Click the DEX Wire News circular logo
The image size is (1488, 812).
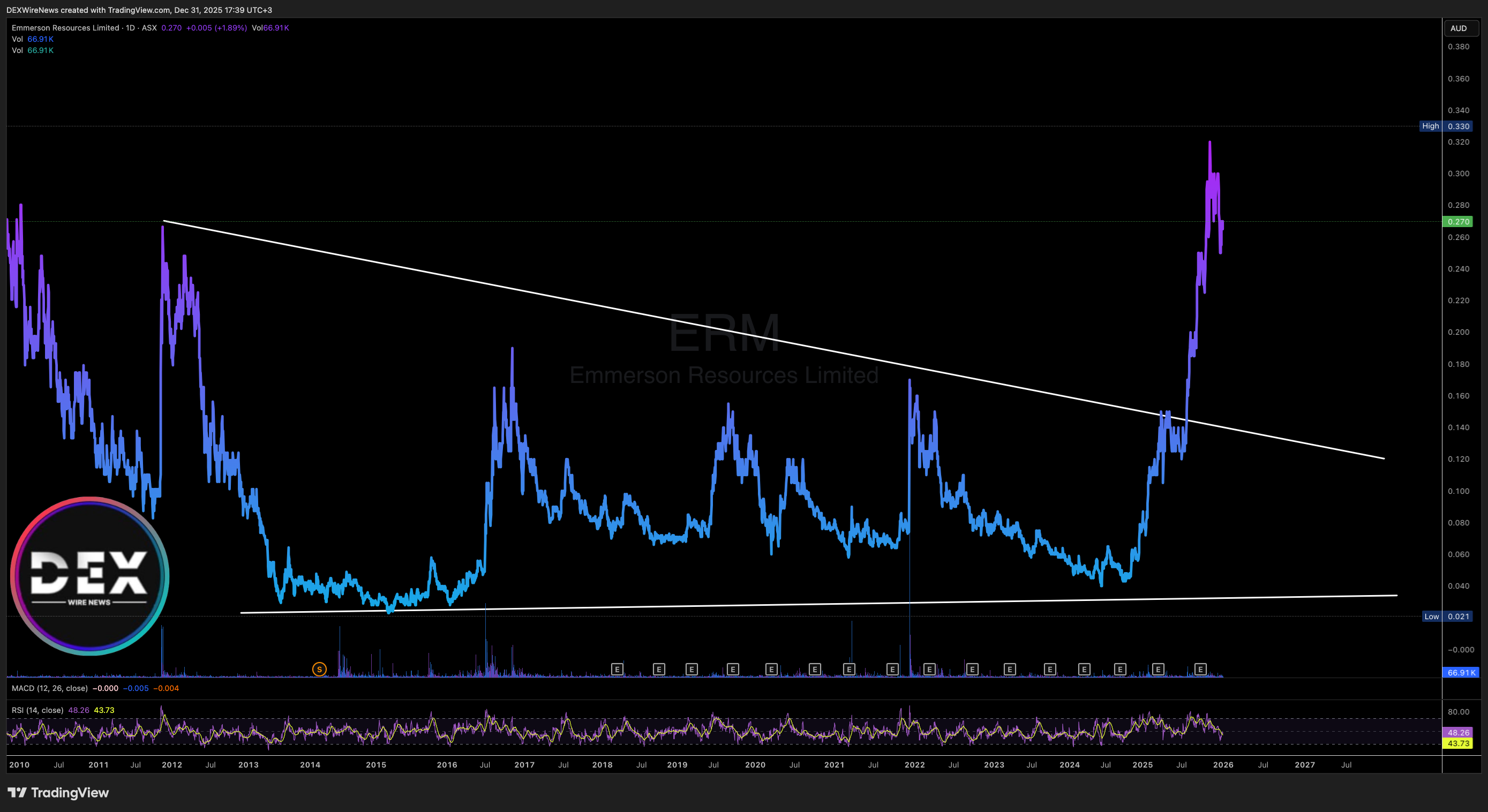(89, 576)
